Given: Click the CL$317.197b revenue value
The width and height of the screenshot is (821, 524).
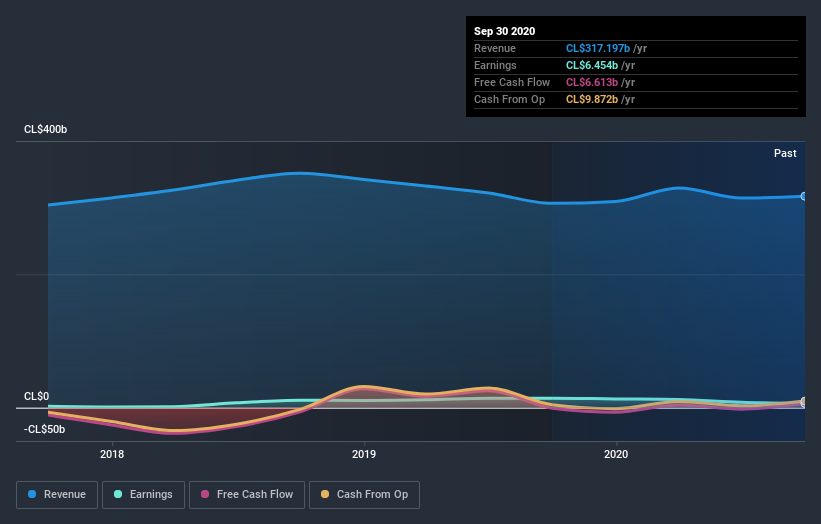Looking at the screenshot, I should pos(597,48).
